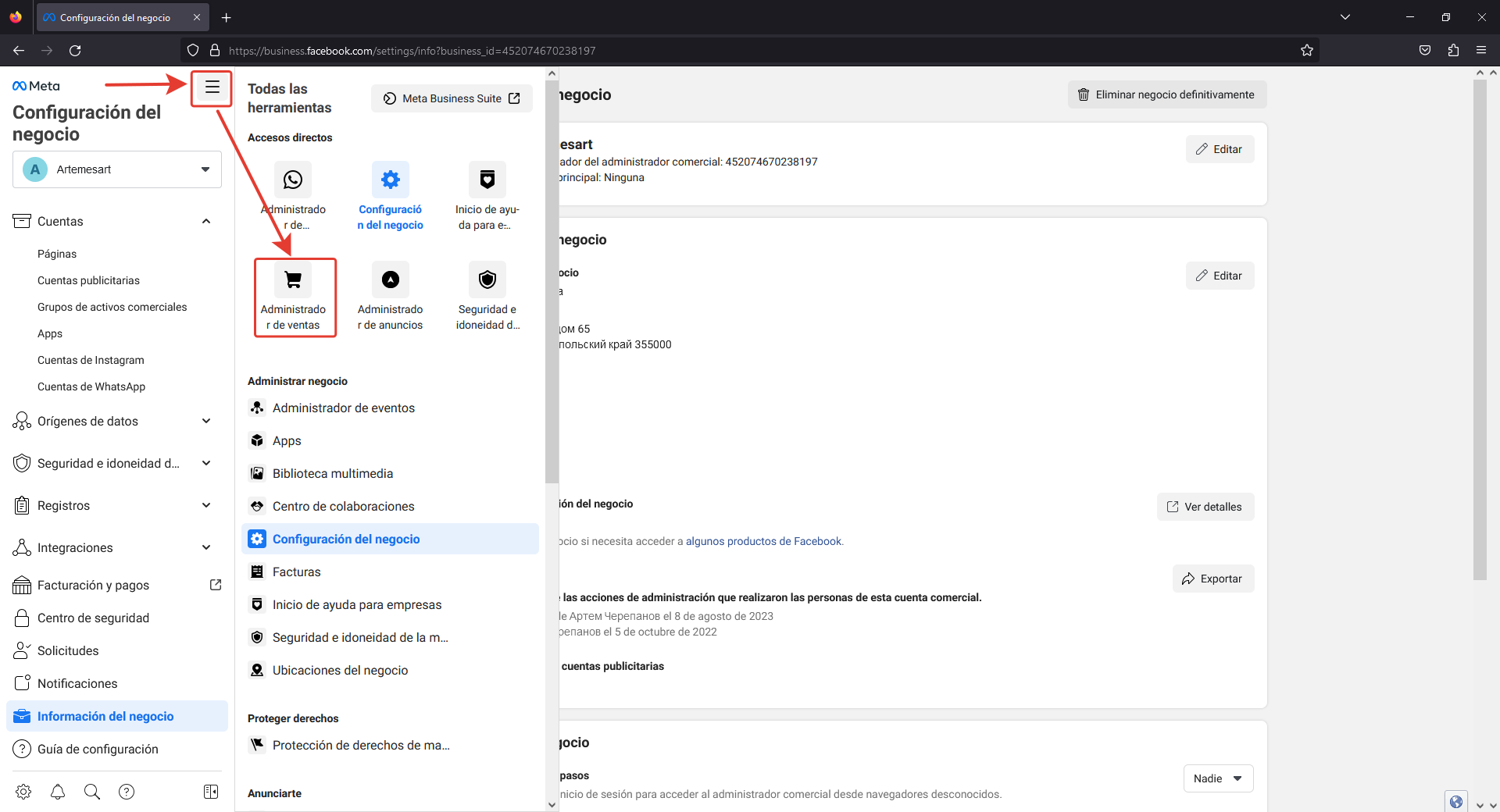Click the globe icon at bottom right

pyautogui.click(x=1456, y=801)
